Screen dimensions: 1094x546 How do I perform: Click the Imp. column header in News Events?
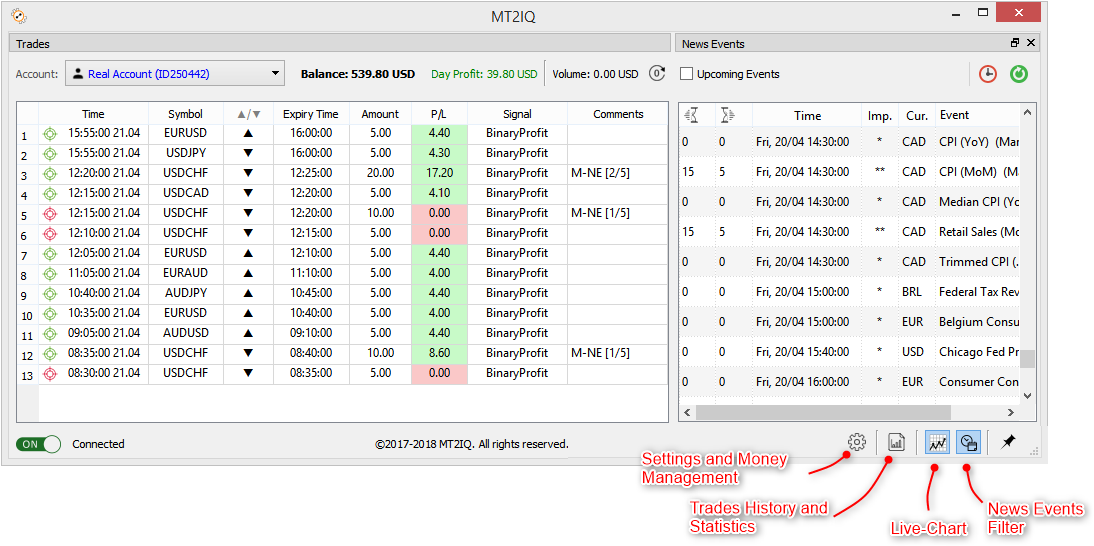tap(880, 115)
